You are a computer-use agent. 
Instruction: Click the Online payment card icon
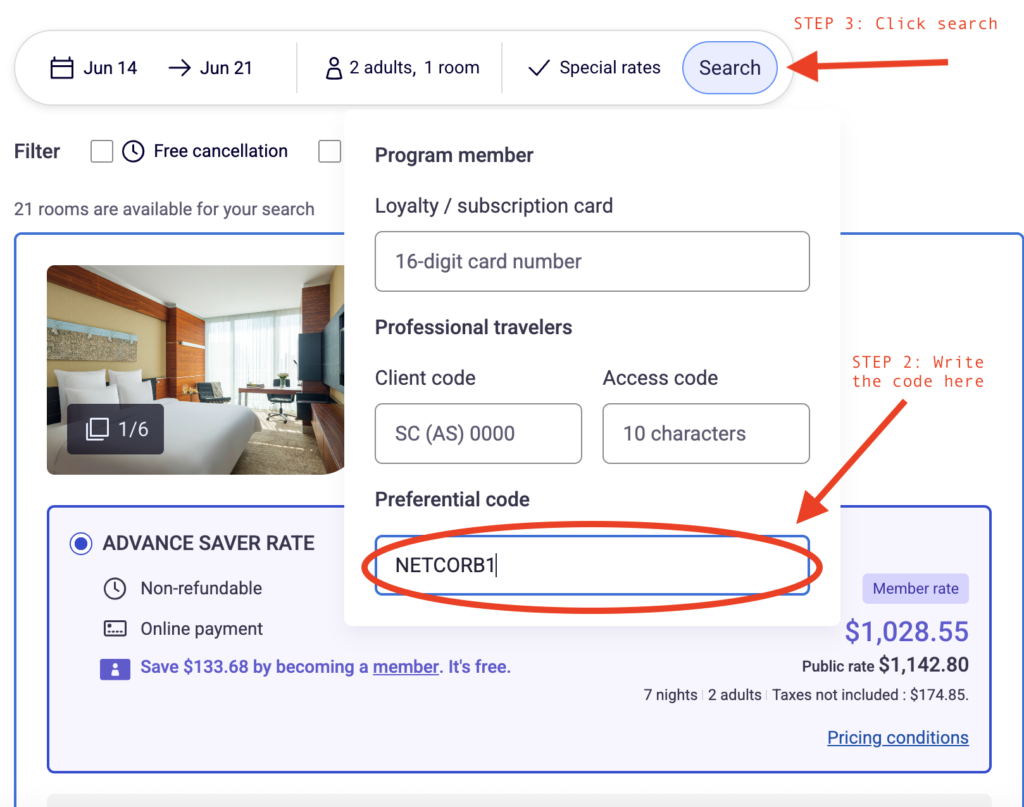[115, 629]
